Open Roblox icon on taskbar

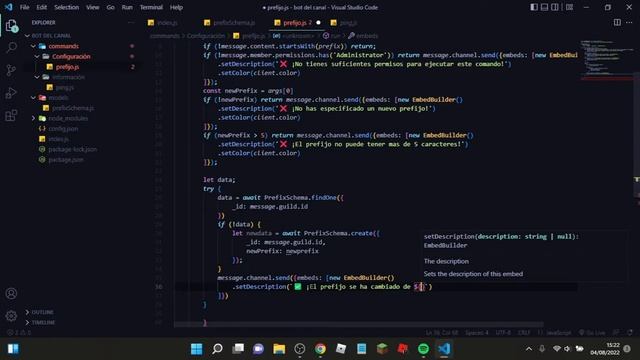coord(341,349)
